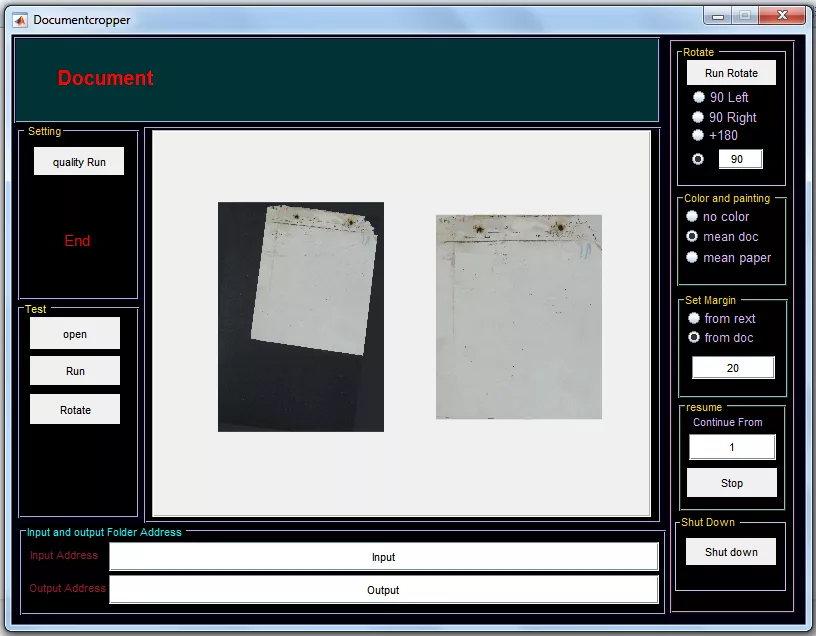The image size is (816, 636).
Task: Click the custom rotation angle field showing 90
Action: (x=741, y=159)
